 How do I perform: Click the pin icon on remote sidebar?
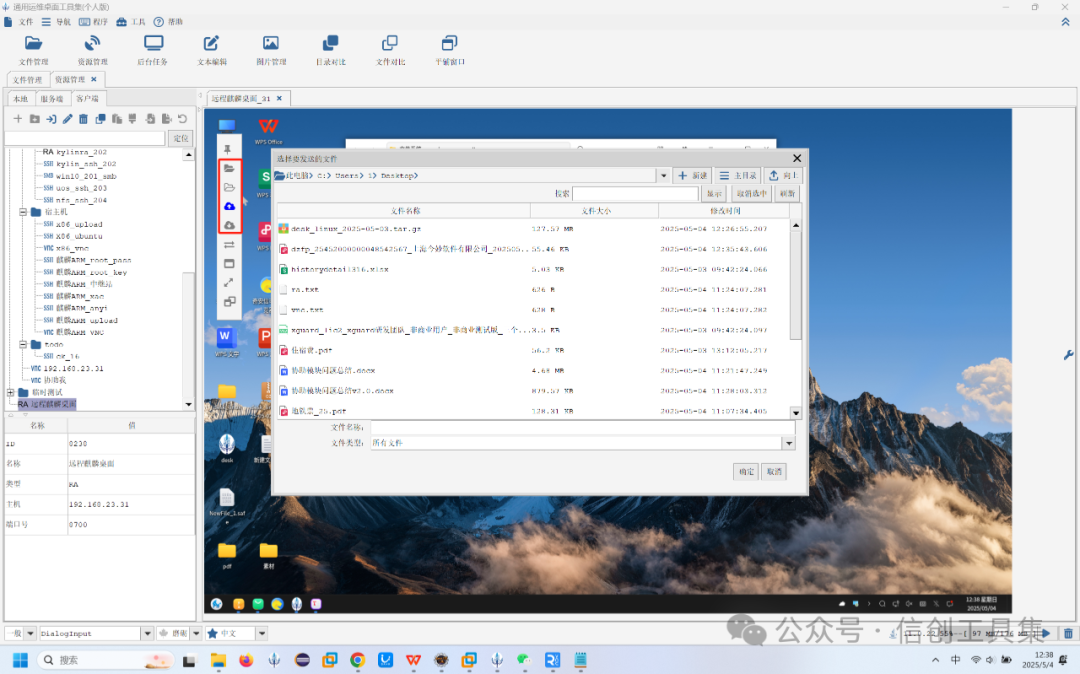(227, 149)
